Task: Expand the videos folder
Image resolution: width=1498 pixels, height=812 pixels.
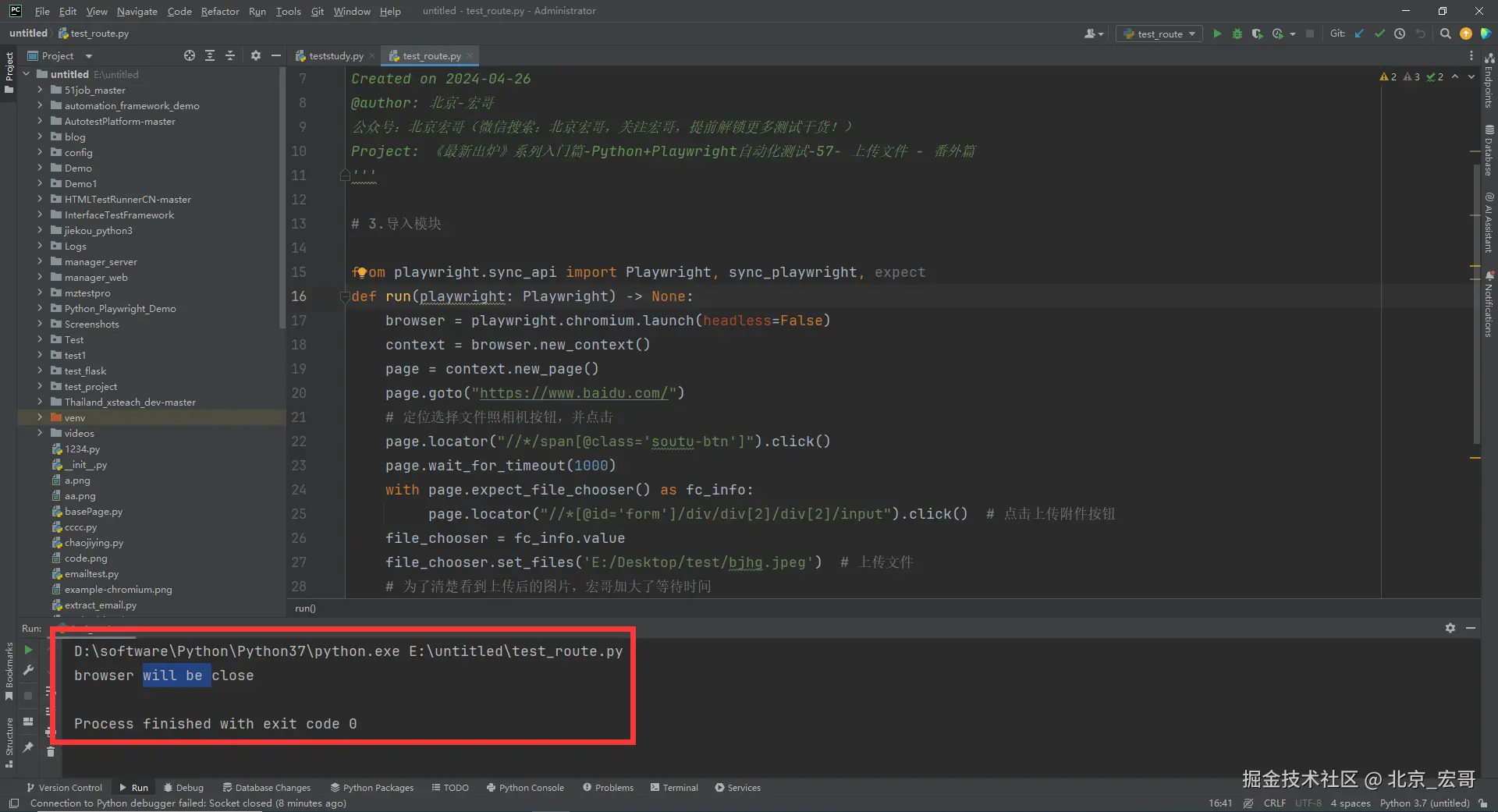Action: point(40,433)
